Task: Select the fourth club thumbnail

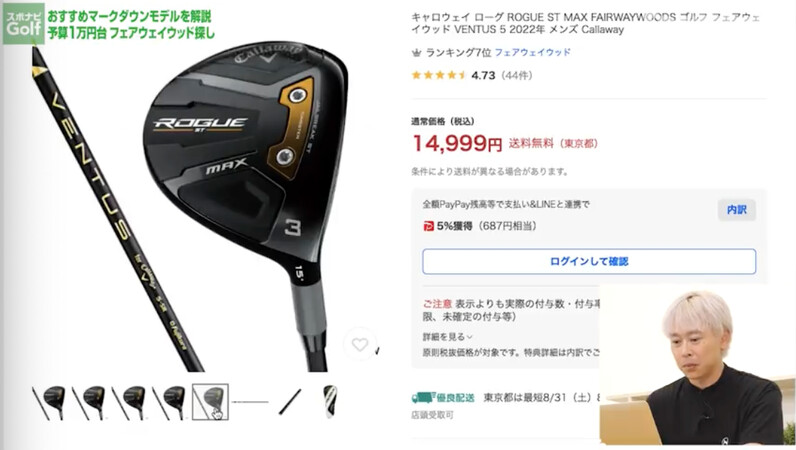Action: click(170, 402)
